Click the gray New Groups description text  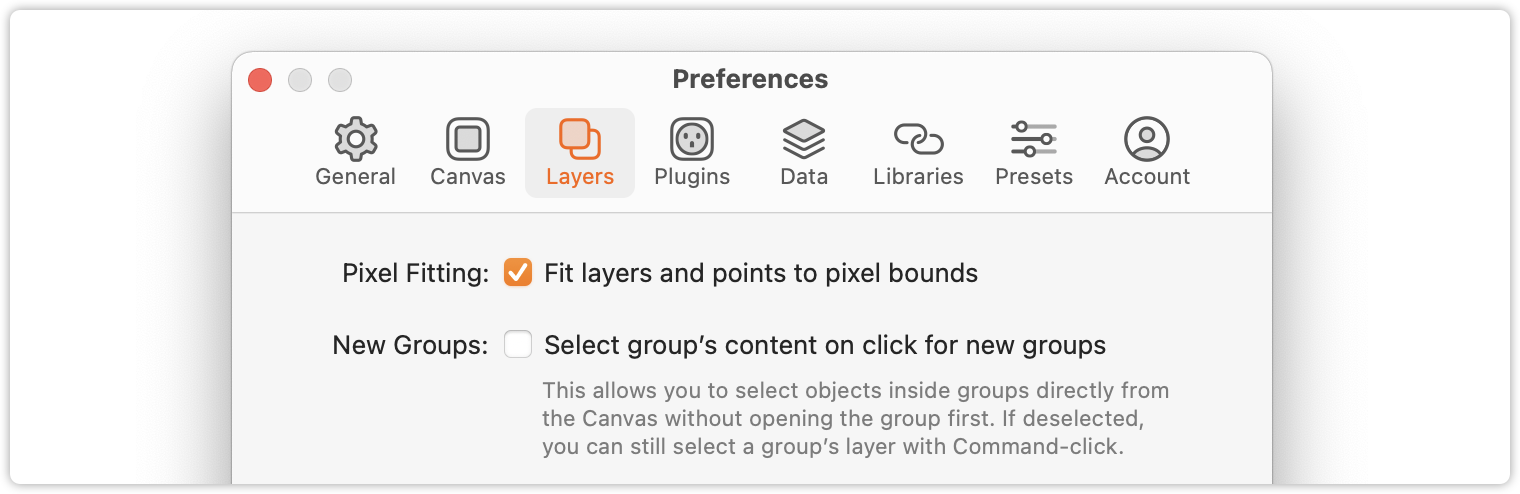click(856, 418)
